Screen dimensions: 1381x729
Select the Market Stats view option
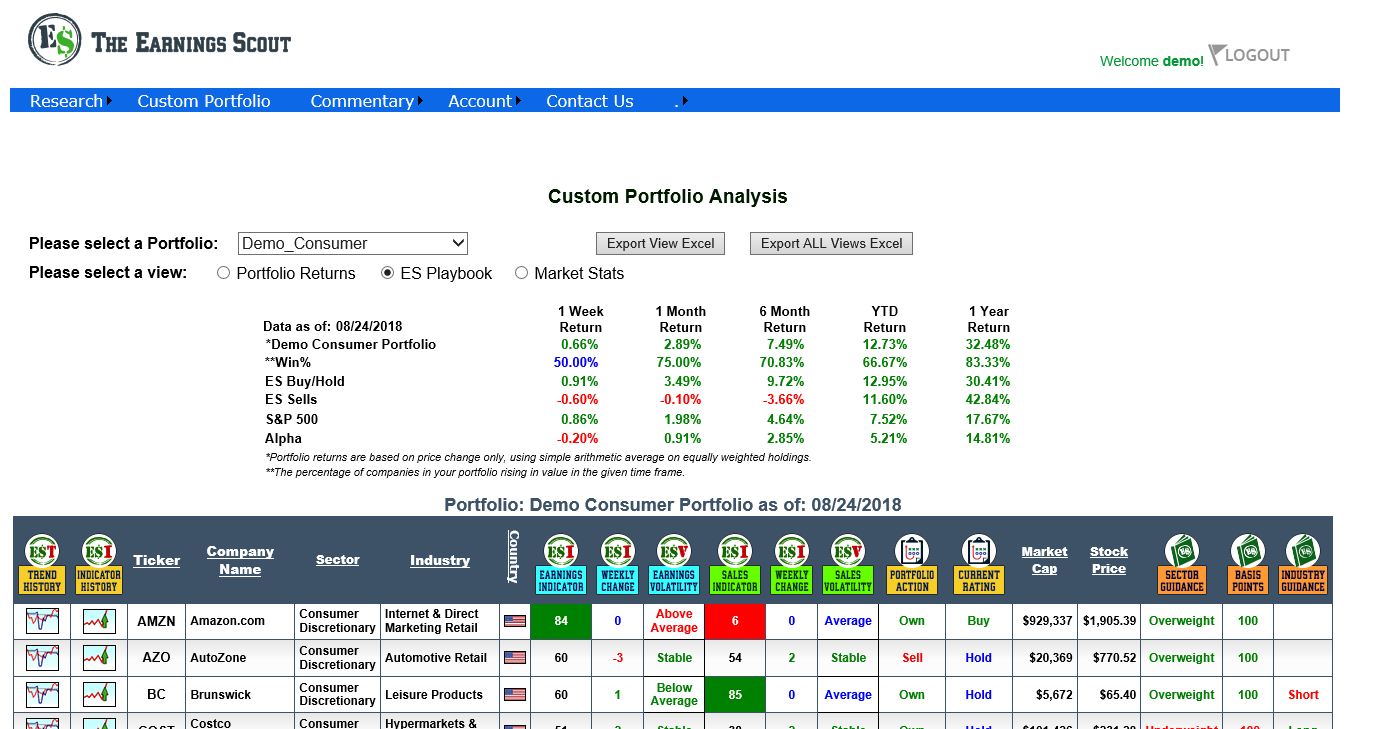point(522,273)
